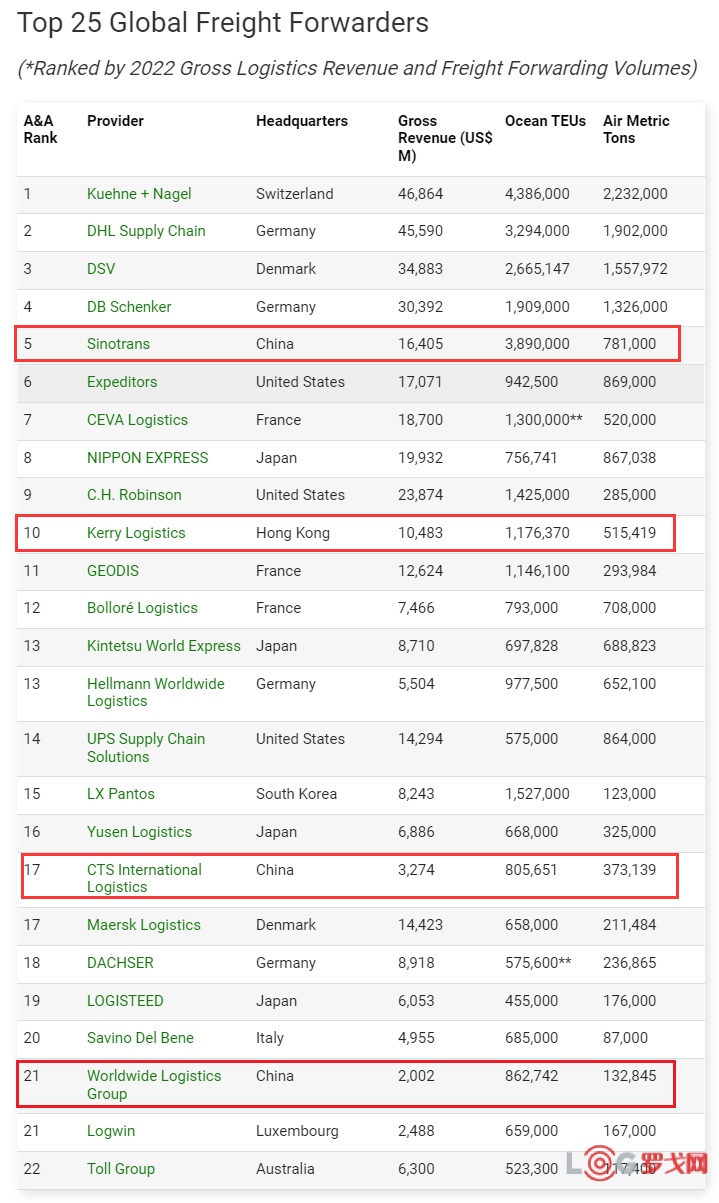This screenshot has width=719, height=1203.
Task: Click the ranking criteria subtitle text
Action: [x=357, y=68]
